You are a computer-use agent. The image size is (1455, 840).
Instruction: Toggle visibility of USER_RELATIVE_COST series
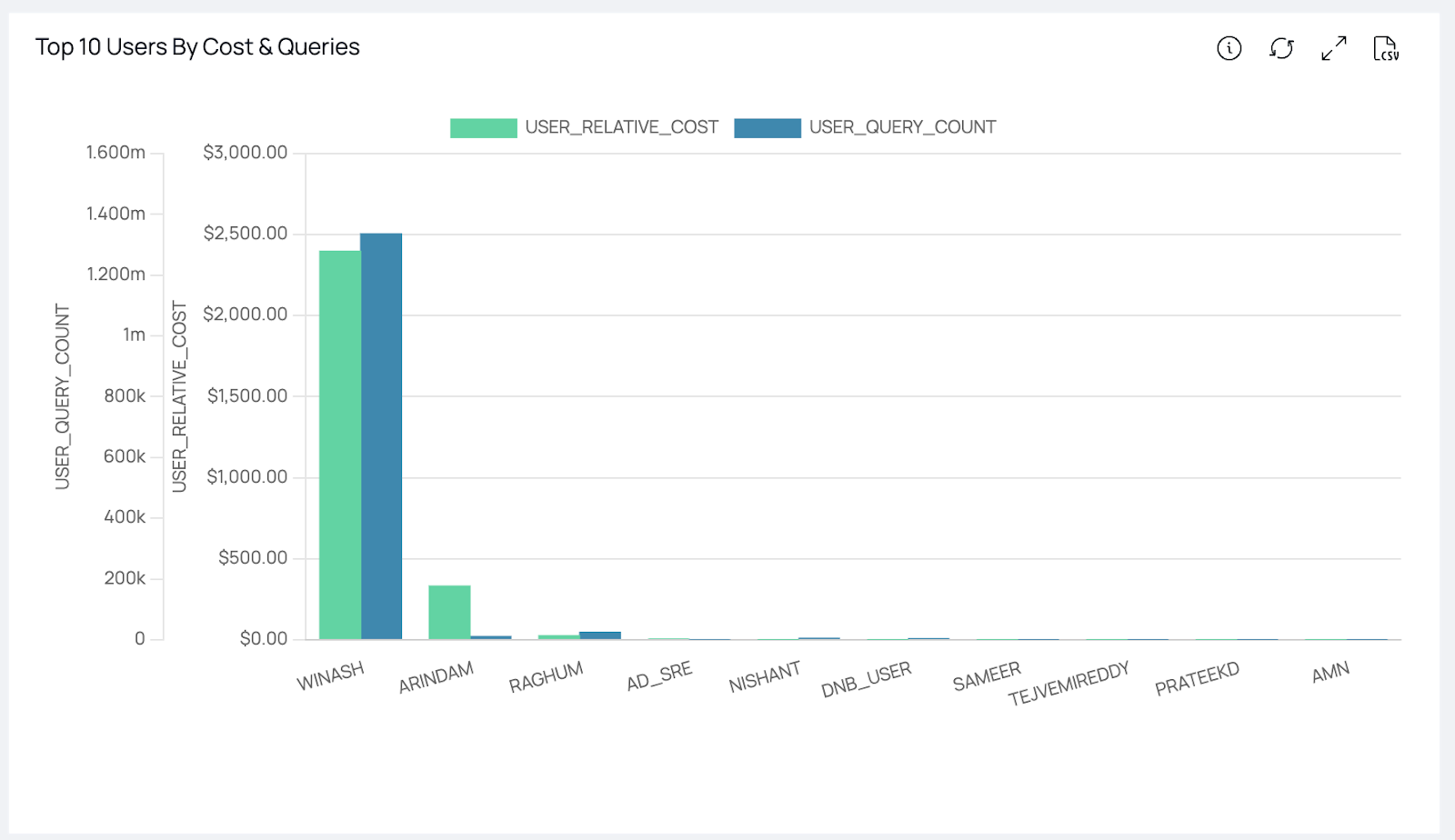[x=622, y=127]
